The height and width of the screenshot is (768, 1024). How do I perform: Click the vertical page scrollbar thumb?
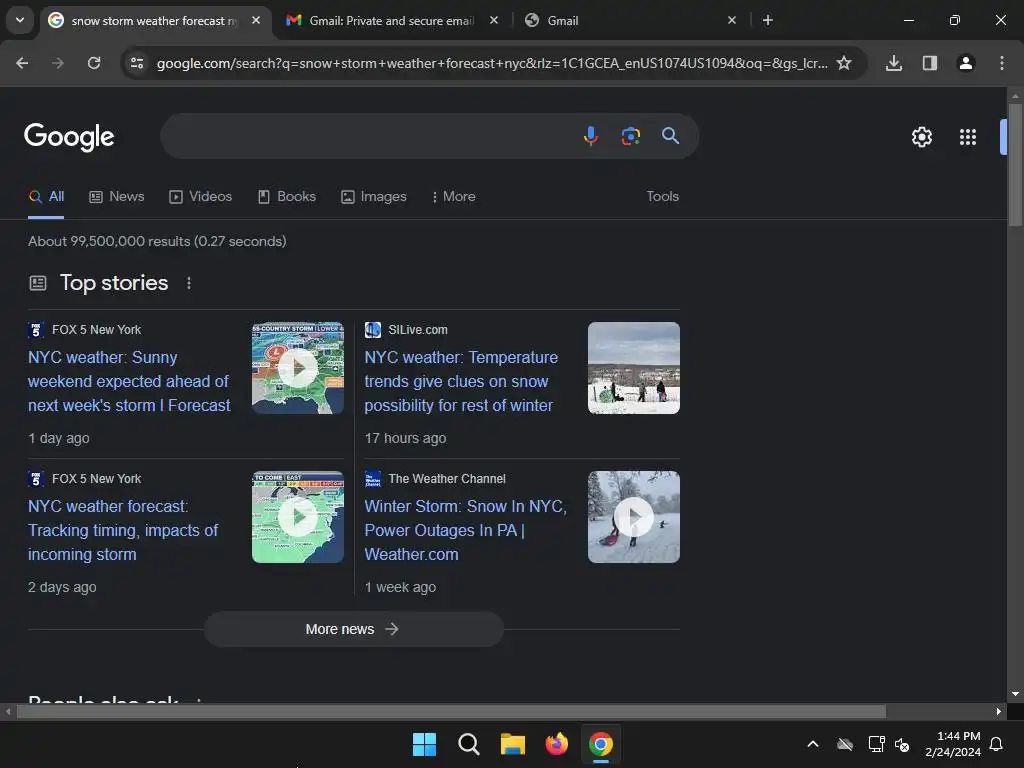(1015, 165)
